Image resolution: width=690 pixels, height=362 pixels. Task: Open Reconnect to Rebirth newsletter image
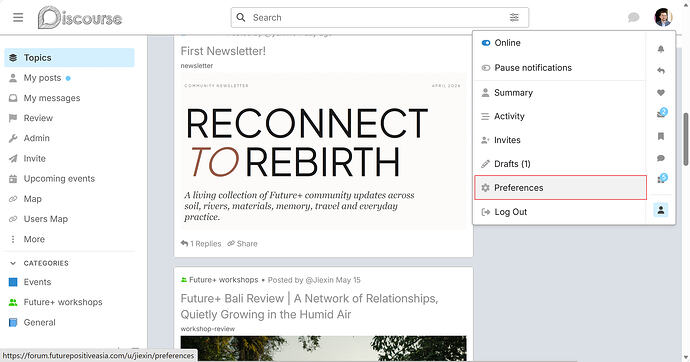pyautogui.click(x=323, y=151)
